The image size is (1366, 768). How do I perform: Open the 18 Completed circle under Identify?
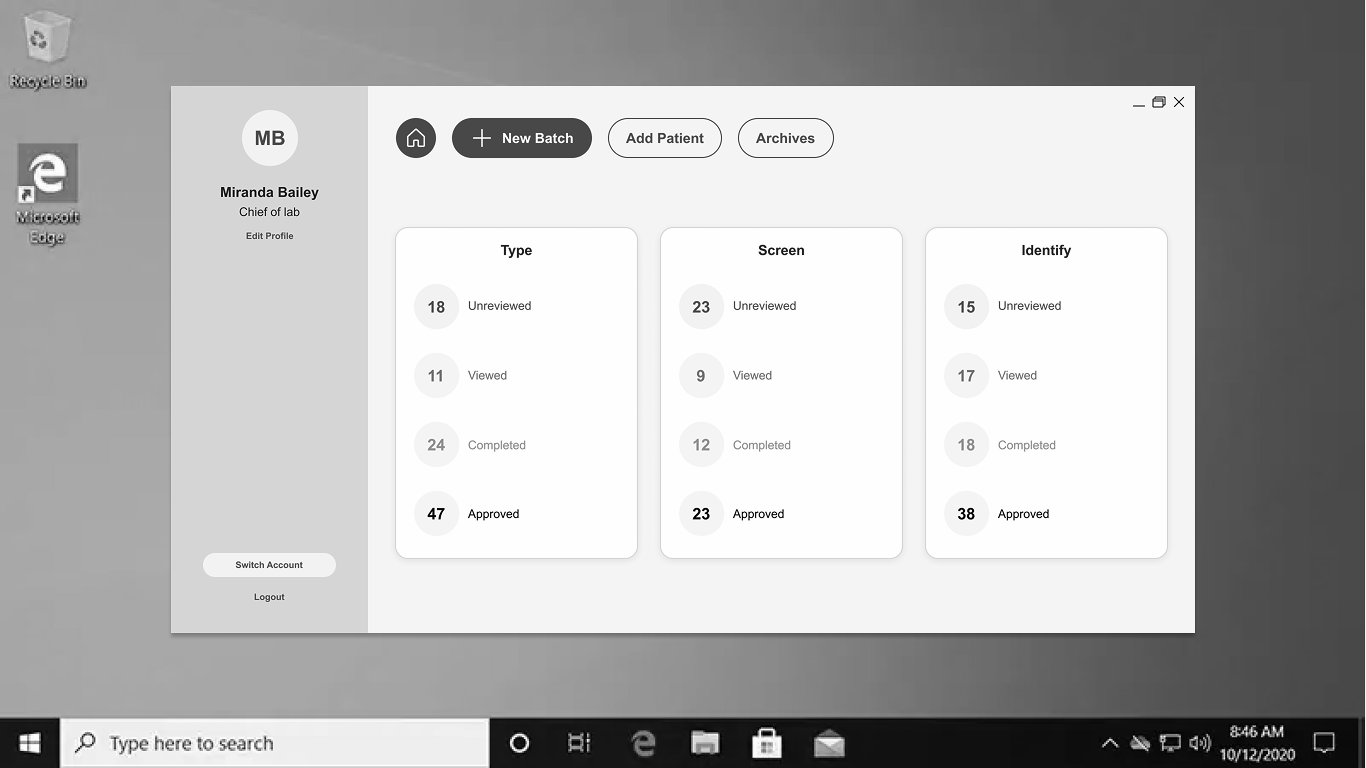pyautogui.click(x=965, y=444)
